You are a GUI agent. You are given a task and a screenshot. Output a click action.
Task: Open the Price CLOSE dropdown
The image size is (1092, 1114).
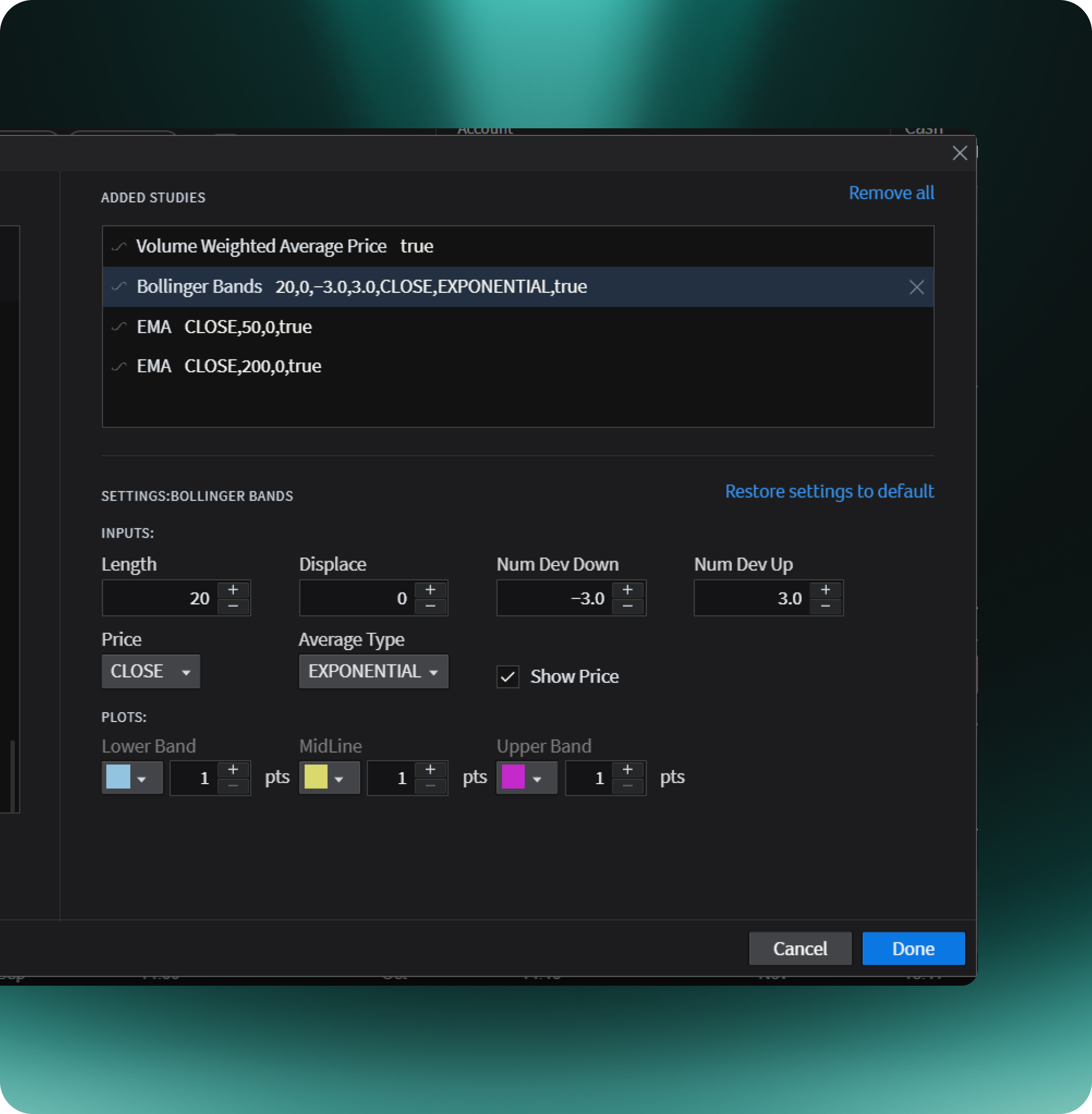coord(150,672)
